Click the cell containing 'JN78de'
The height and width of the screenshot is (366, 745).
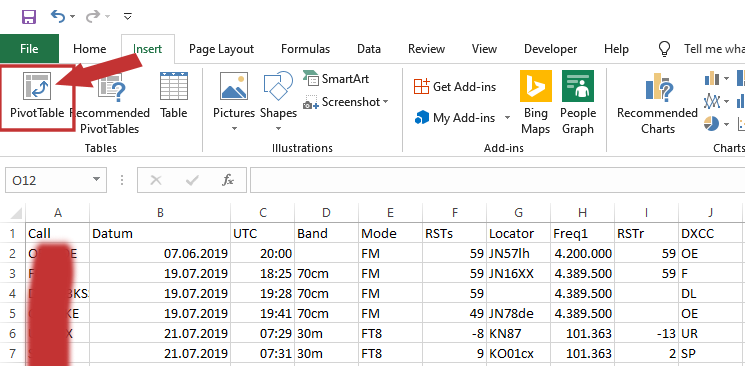coord(519,314)
